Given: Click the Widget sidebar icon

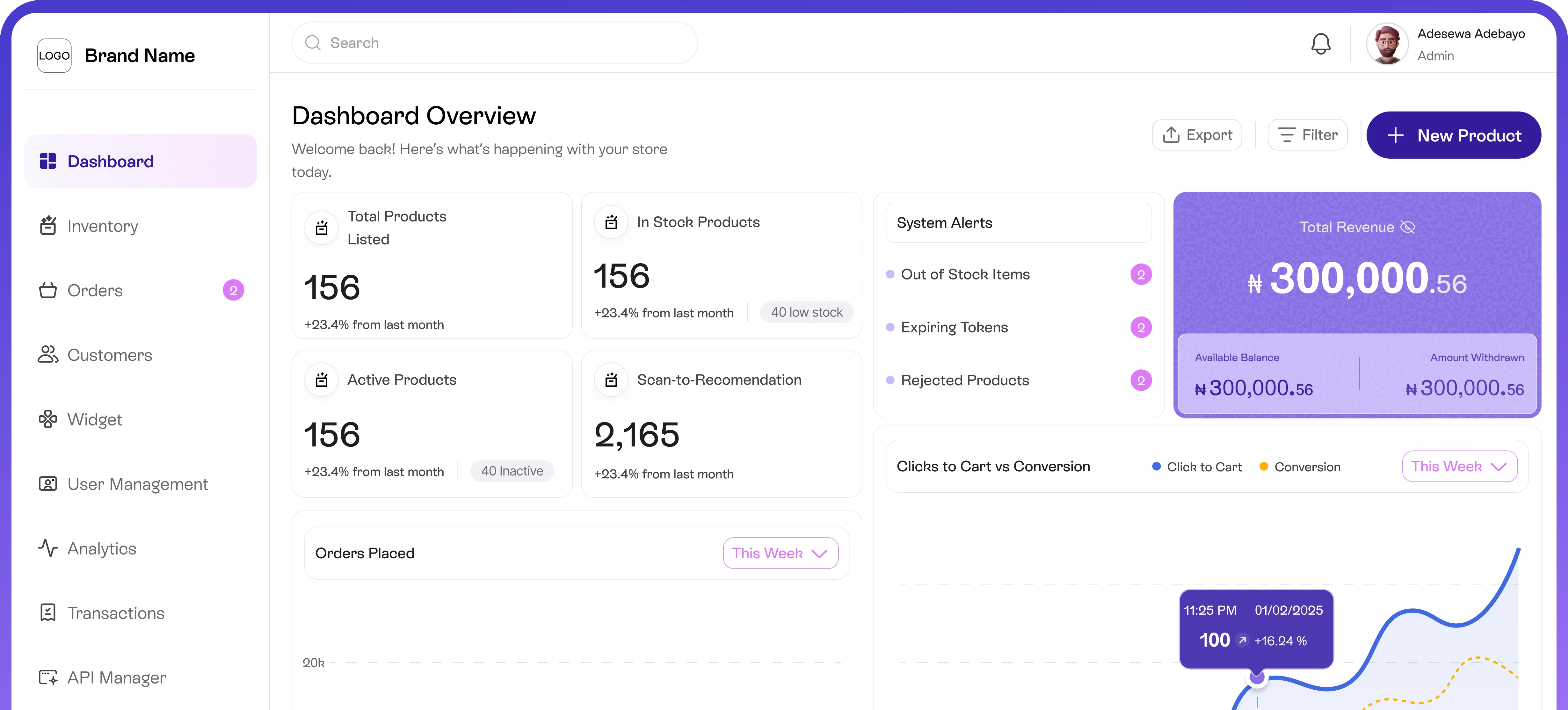Looking at the screenshot, I should pos(48,419).
